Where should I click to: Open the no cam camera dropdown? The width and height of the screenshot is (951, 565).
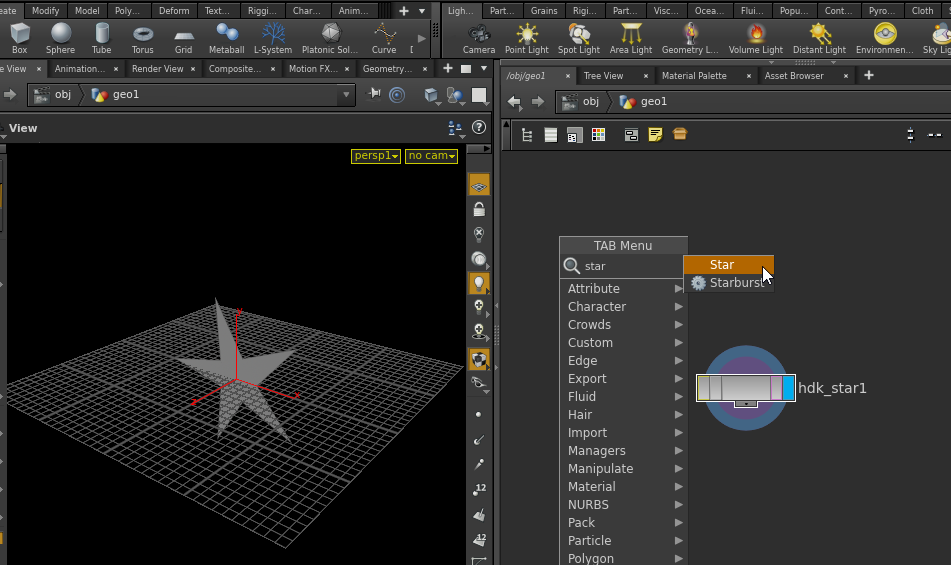[431, 156]
